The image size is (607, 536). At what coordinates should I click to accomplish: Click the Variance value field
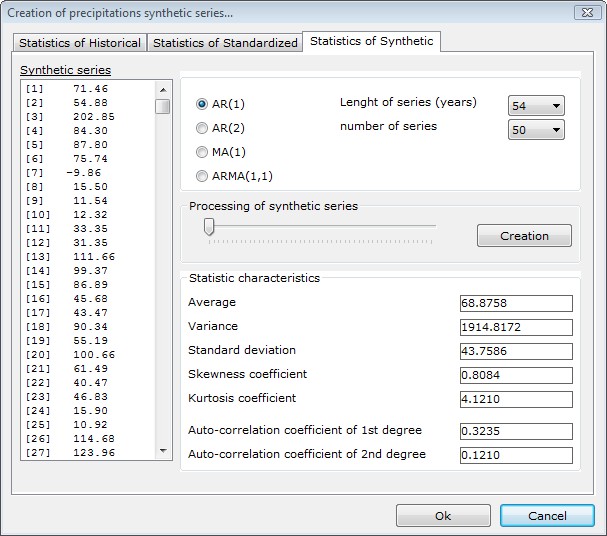[x=516, y=328]
